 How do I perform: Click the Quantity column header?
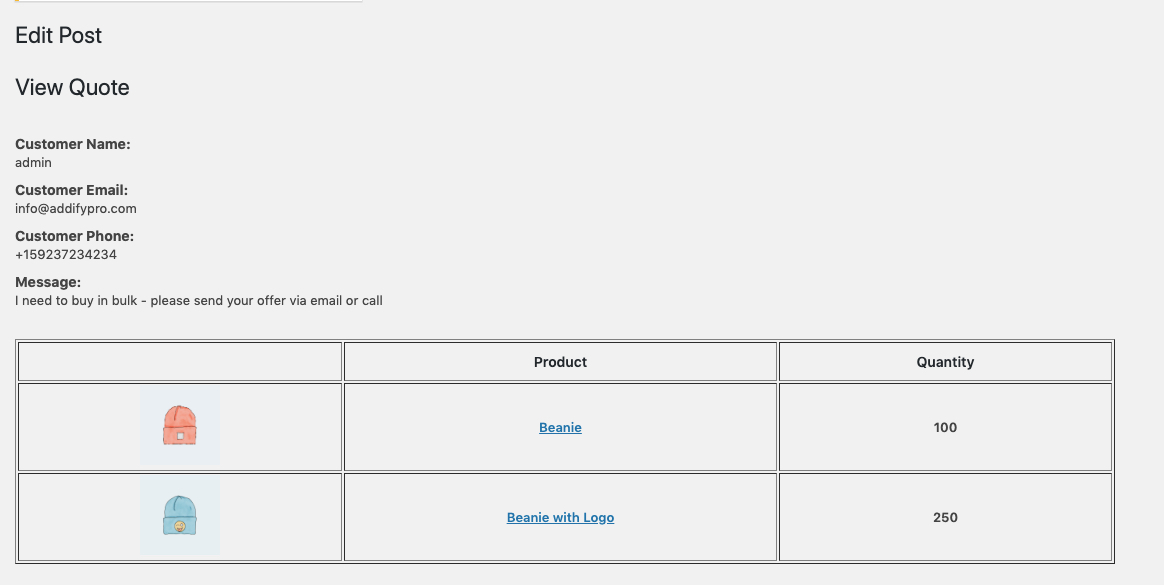click(945, 362)
